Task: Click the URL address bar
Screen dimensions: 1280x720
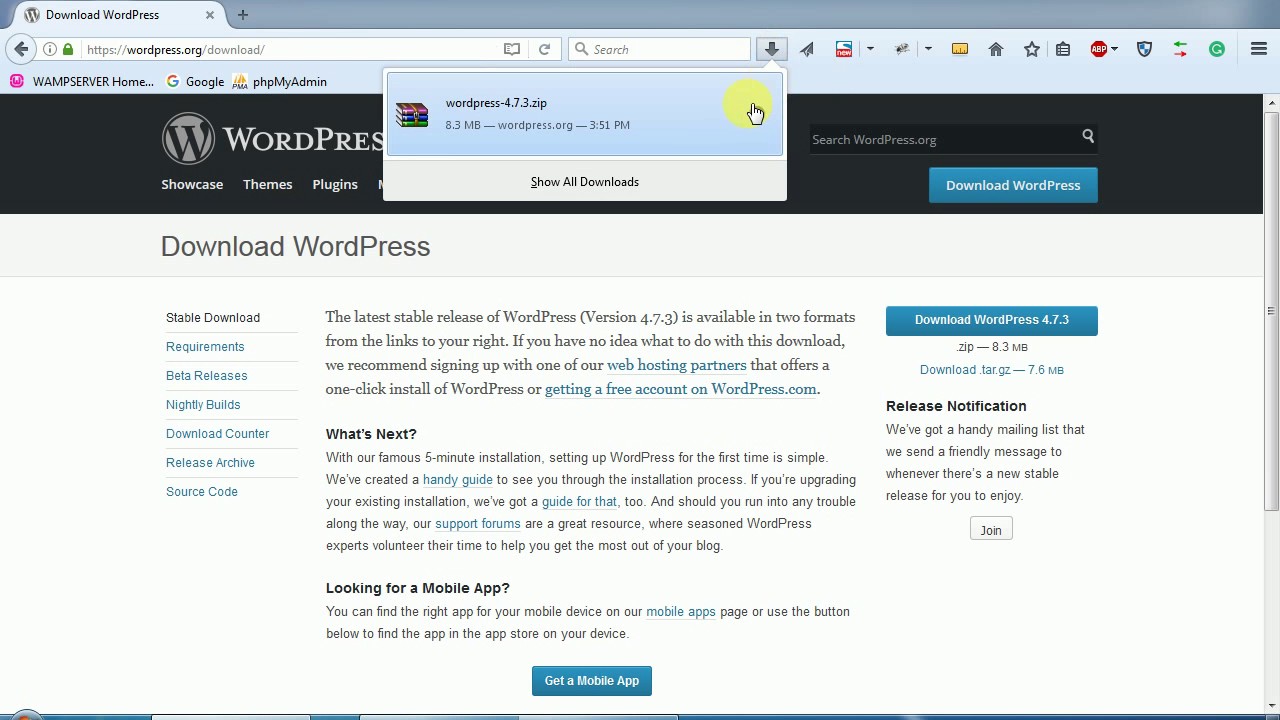Action: coord(290,49)
